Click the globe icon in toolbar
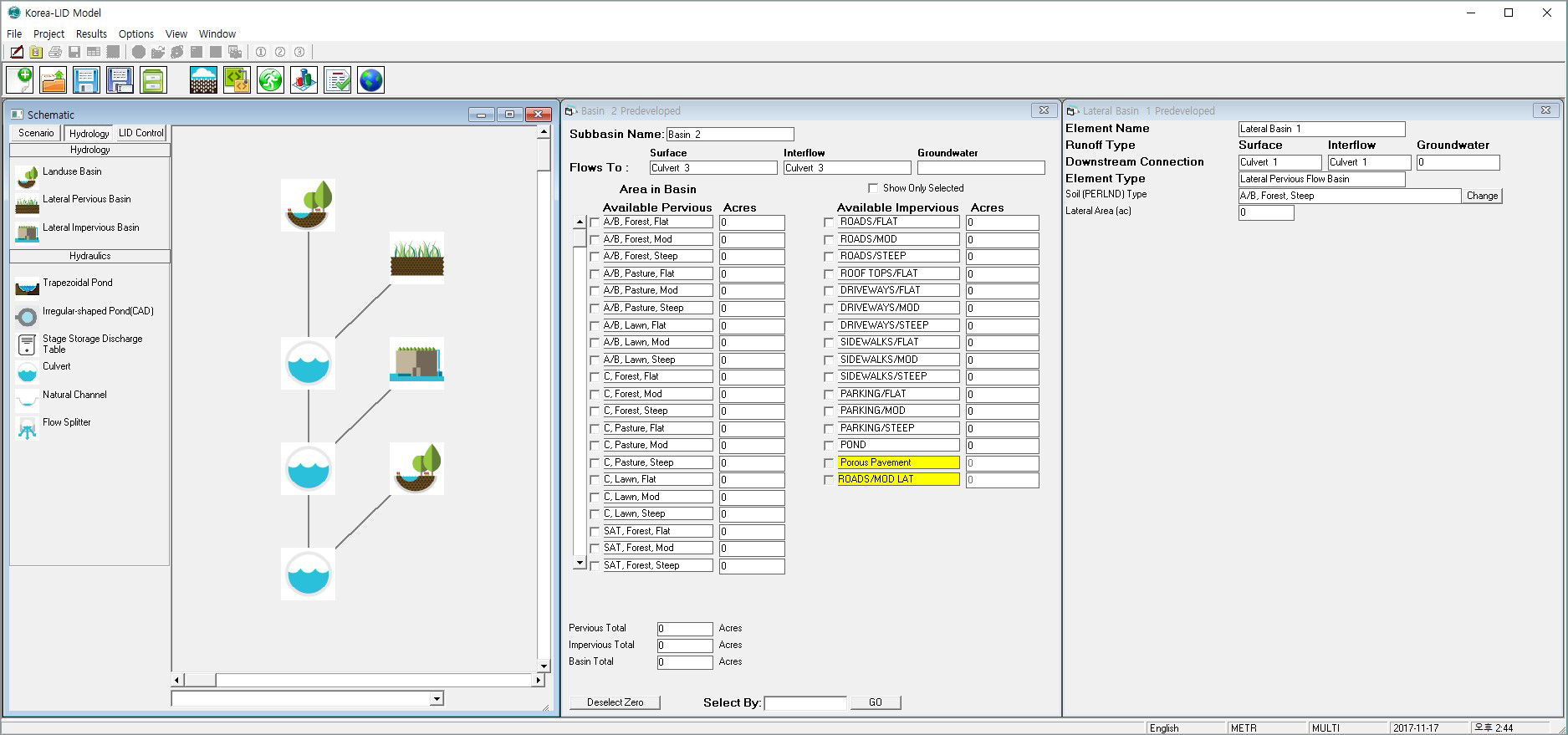Viewport: 1568px width, 735px height. (370, 80)
